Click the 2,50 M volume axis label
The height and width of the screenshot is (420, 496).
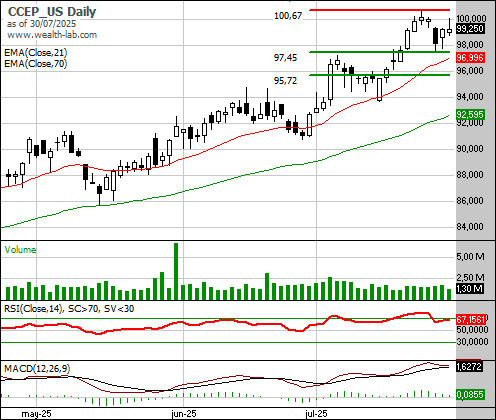click(x=470, y=278)
